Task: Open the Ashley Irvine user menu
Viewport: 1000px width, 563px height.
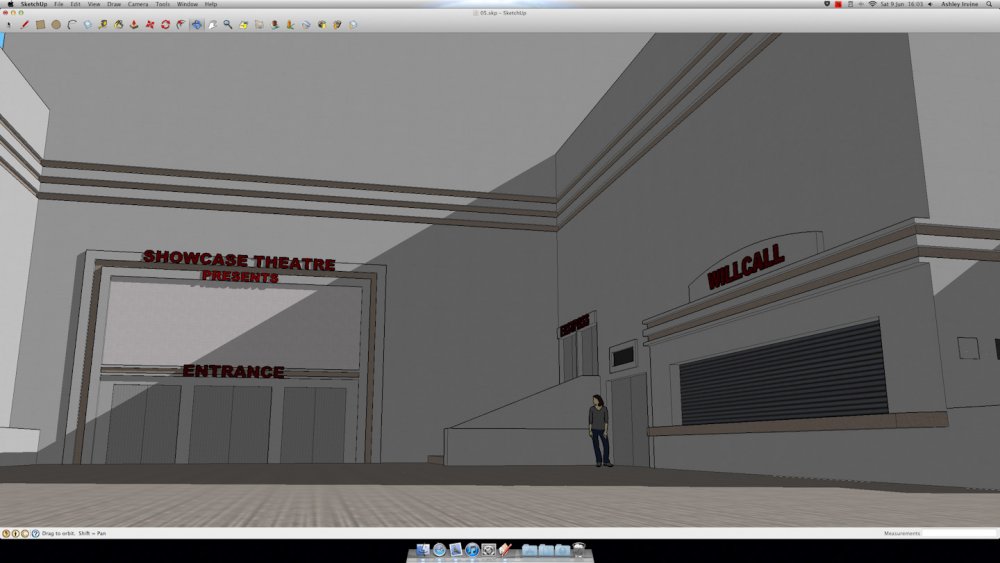Action: pos(958,4)
